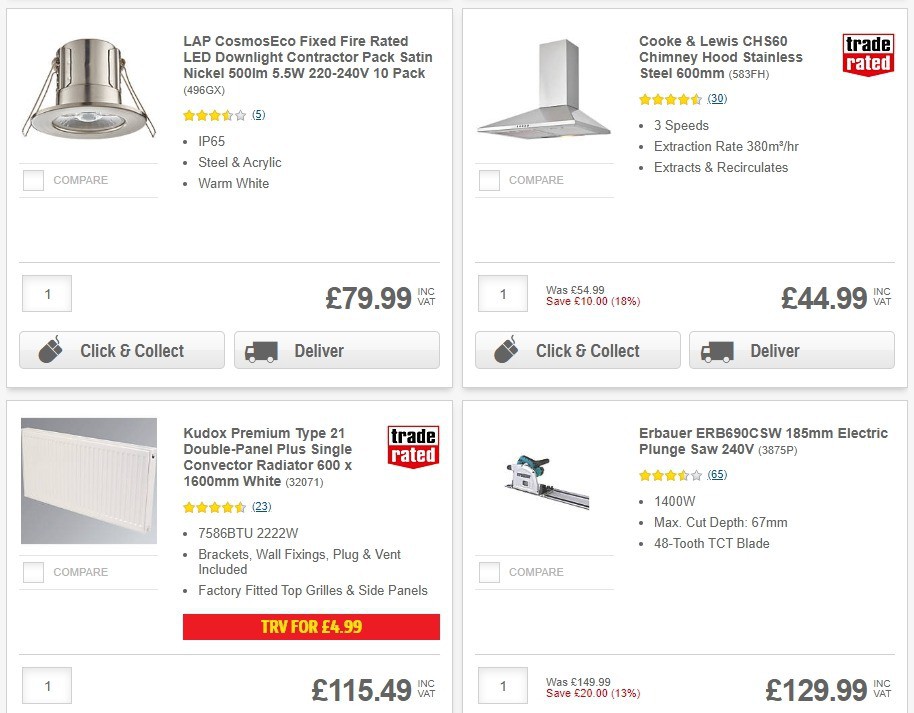The image size is (914, 713).
Task: Click the mouse icon on chimney hood Click & Collect
Action: point(505,351)
